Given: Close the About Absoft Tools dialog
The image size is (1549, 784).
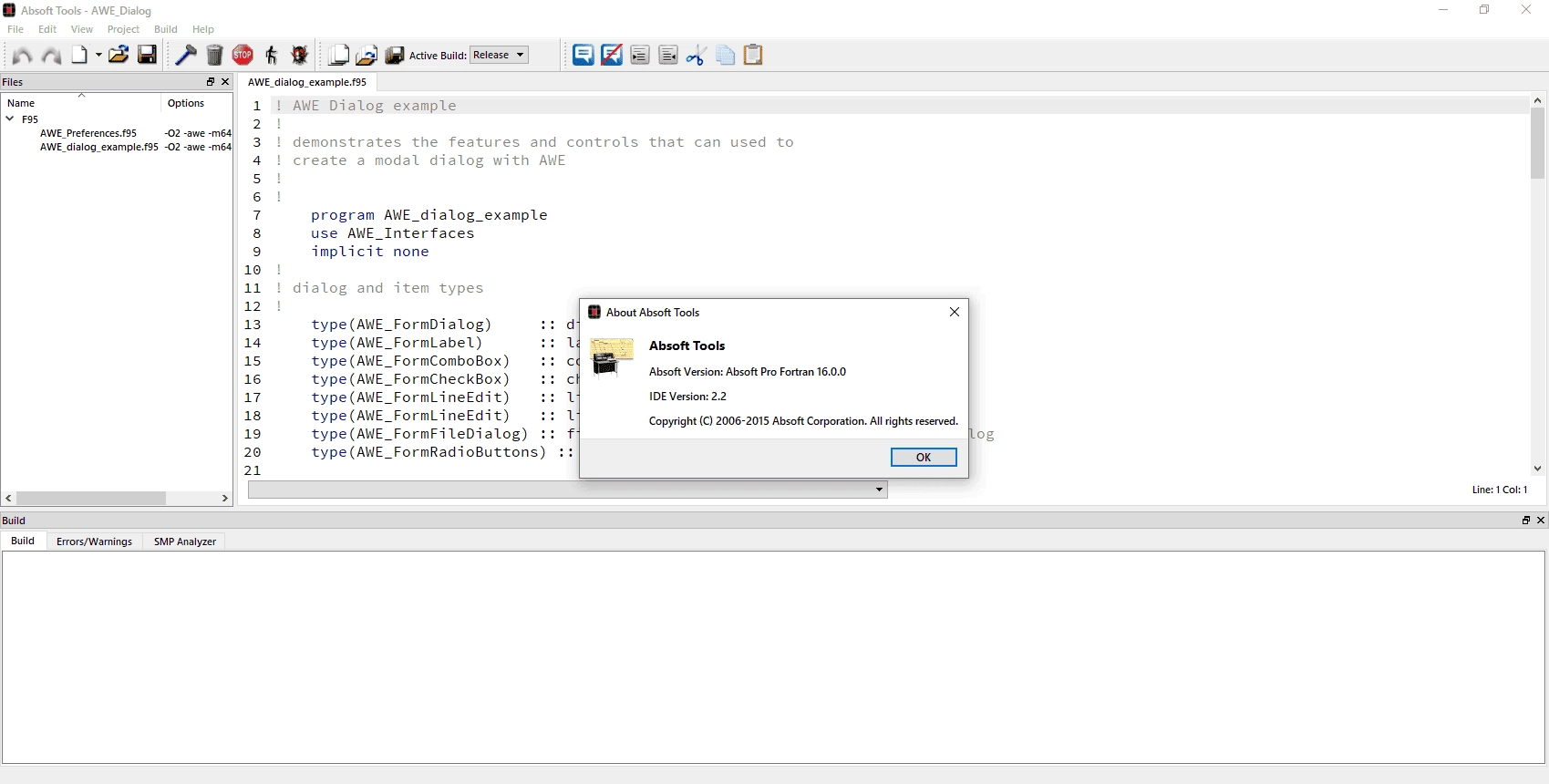Looking at the screenshot, I should tap(955, 312).
